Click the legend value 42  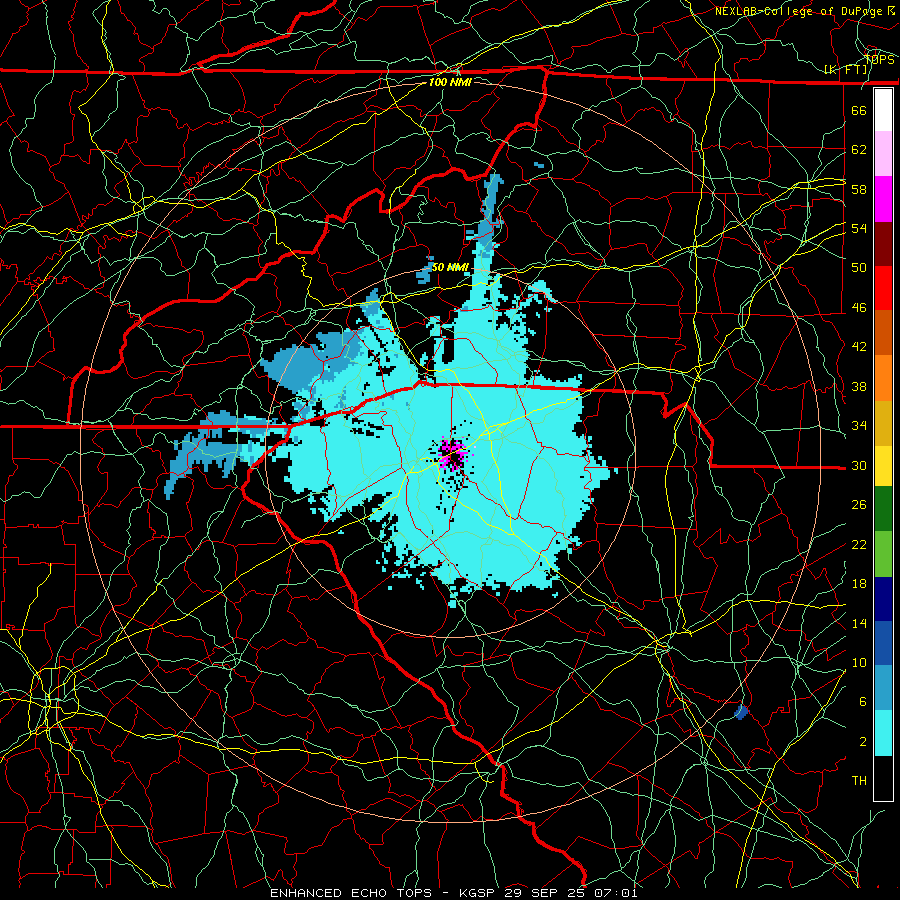click(859, 347)
